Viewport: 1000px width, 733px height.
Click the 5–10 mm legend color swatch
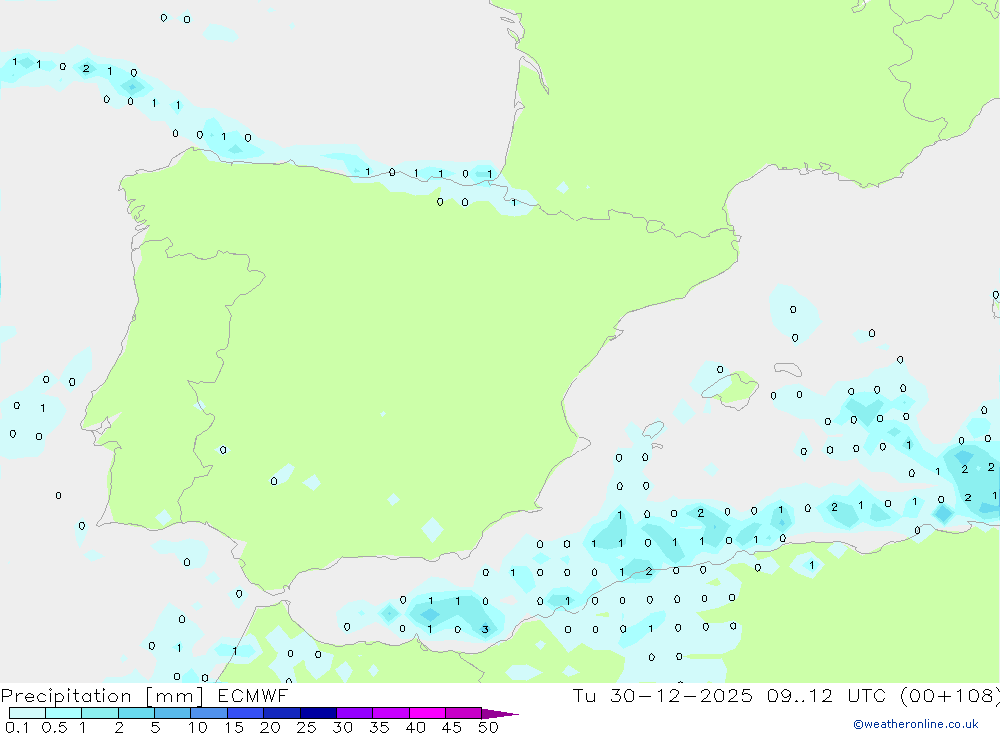click(172, 713)
